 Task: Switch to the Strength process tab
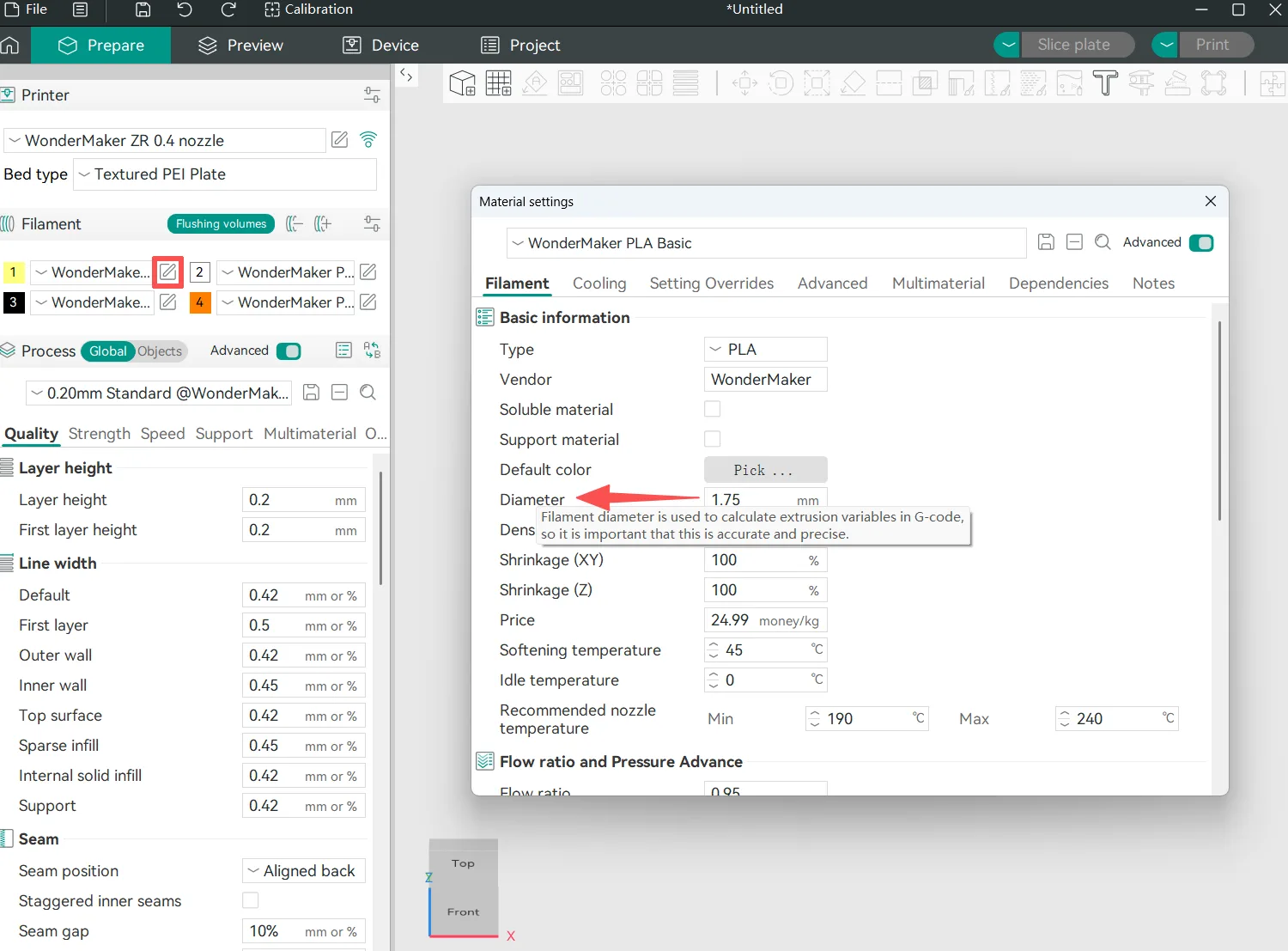(100, 434)
